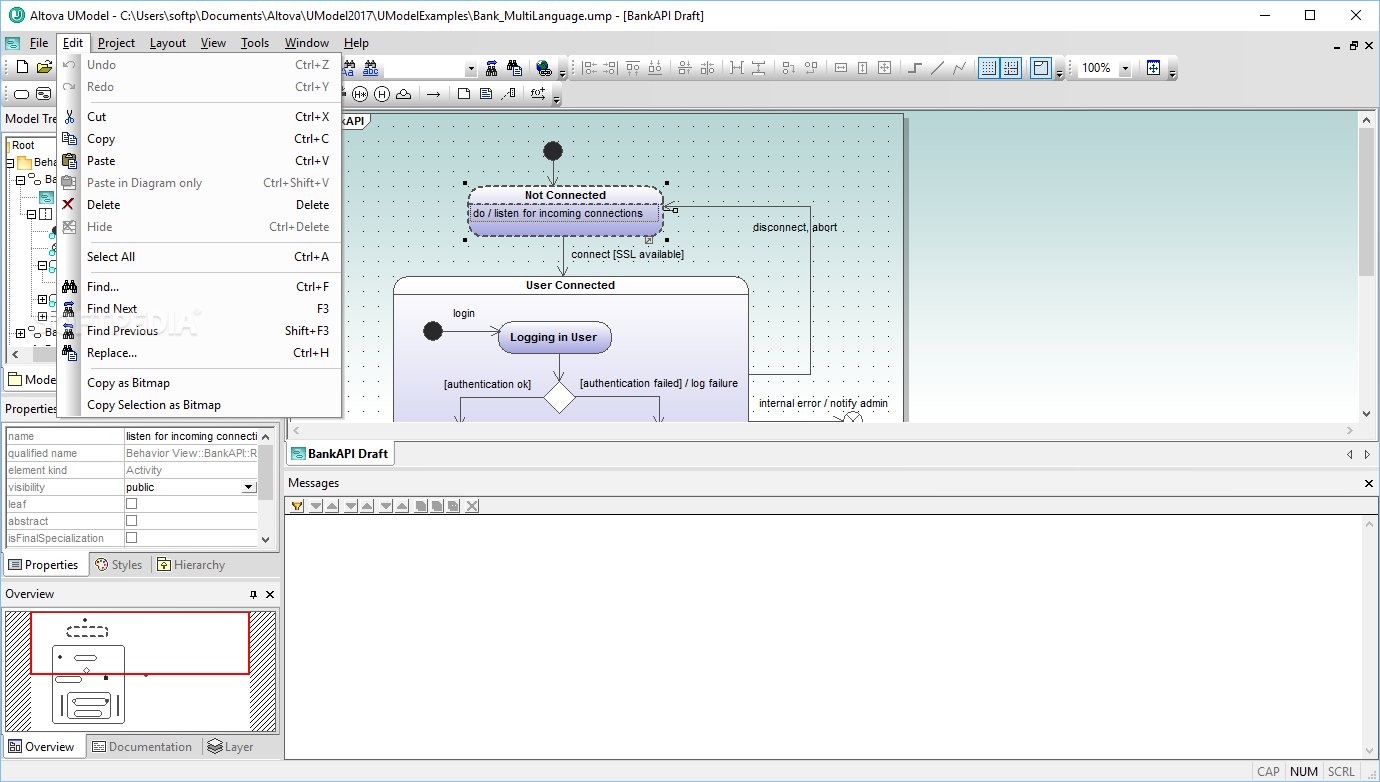Choose Find... from the Edit menu

tap(199, 287)
